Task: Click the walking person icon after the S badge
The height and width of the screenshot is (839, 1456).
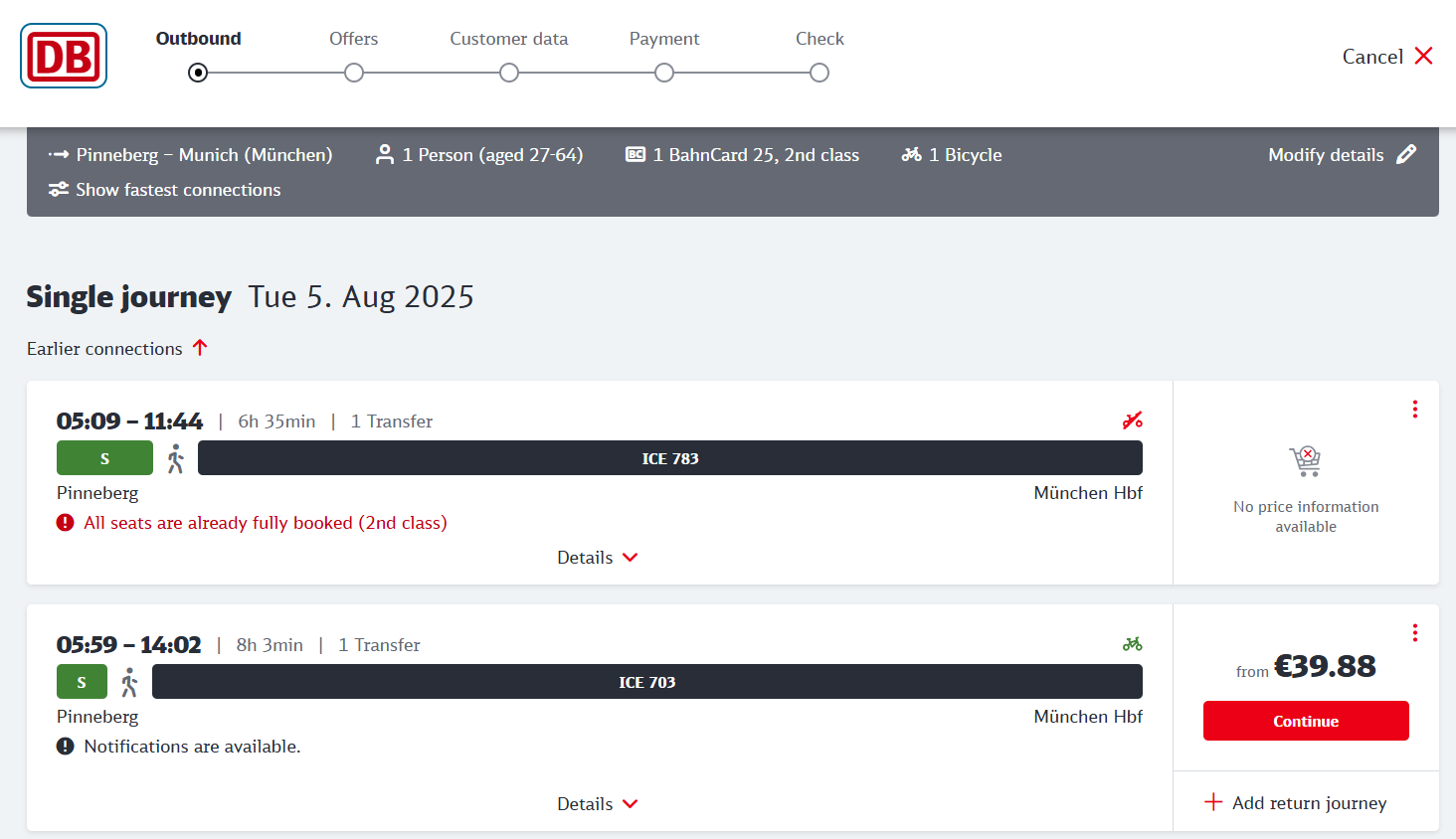Action: point(175,457)
